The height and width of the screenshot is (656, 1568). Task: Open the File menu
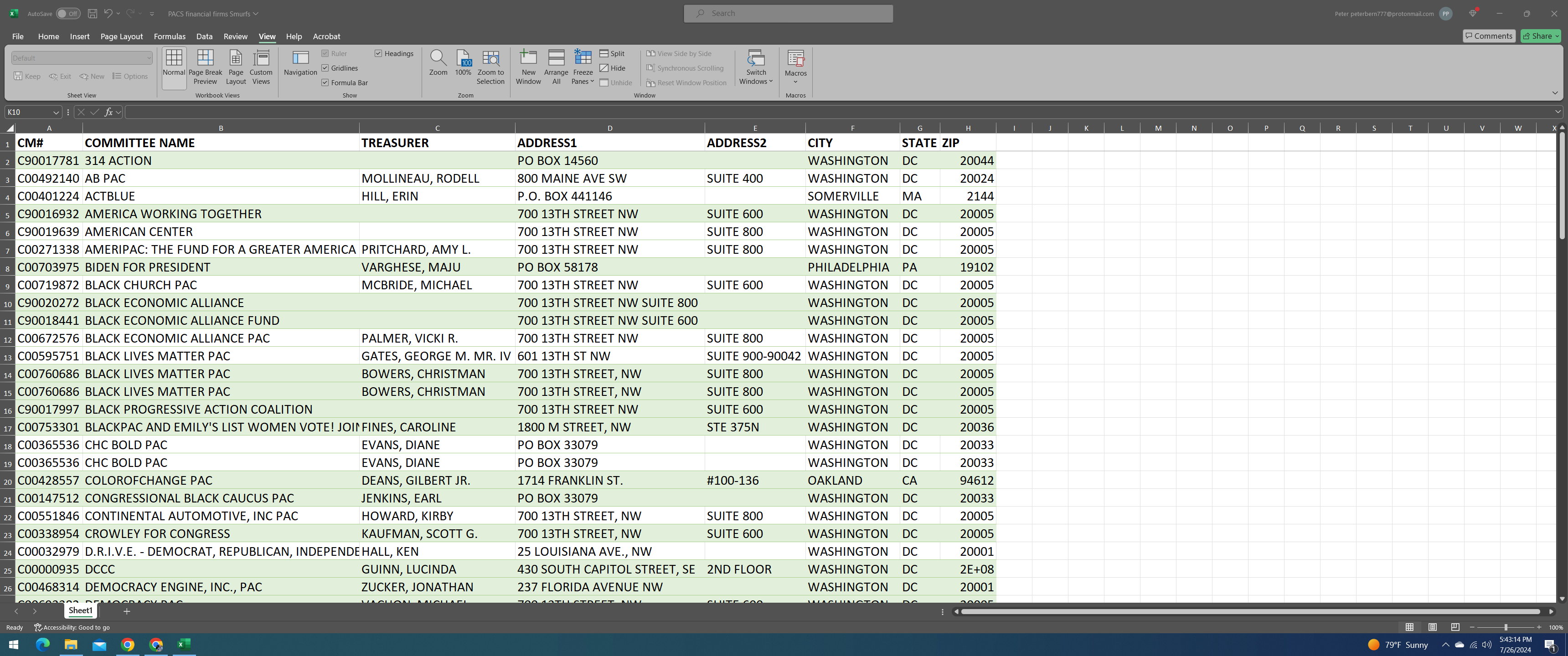pos(18,36)
